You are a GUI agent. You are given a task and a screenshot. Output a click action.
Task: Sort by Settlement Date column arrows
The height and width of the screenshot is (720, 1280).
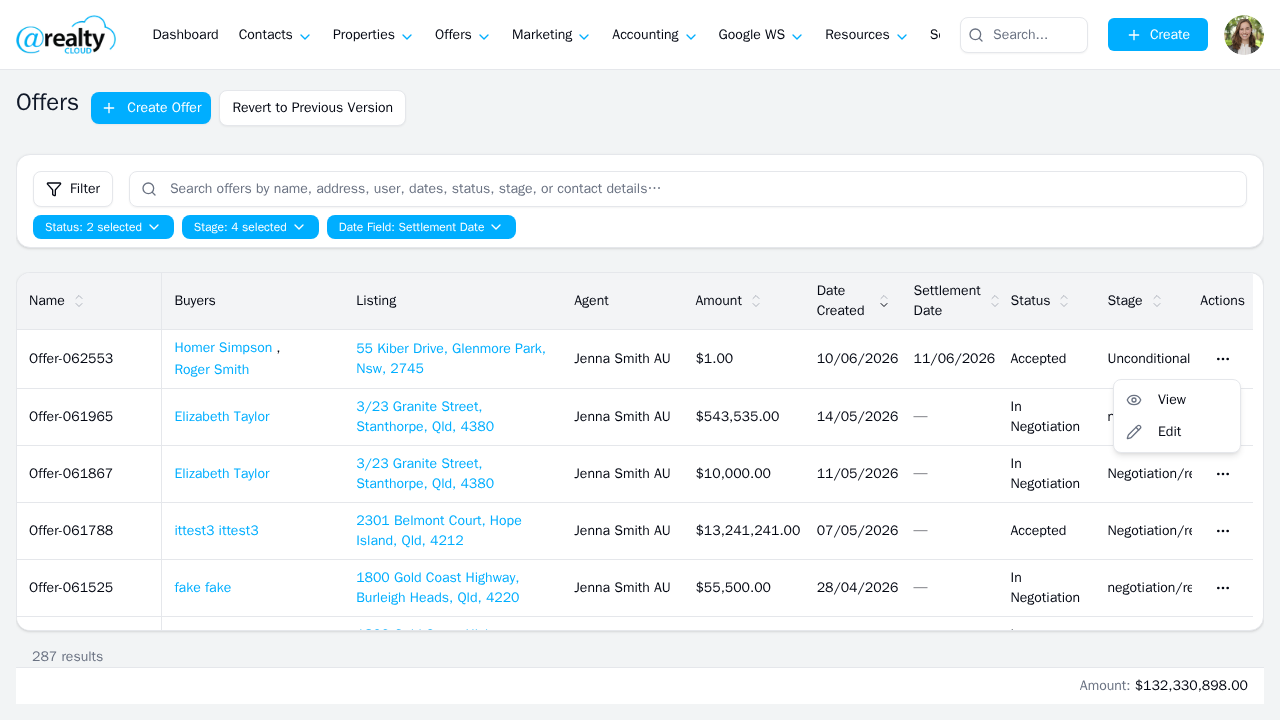[995, 301]
